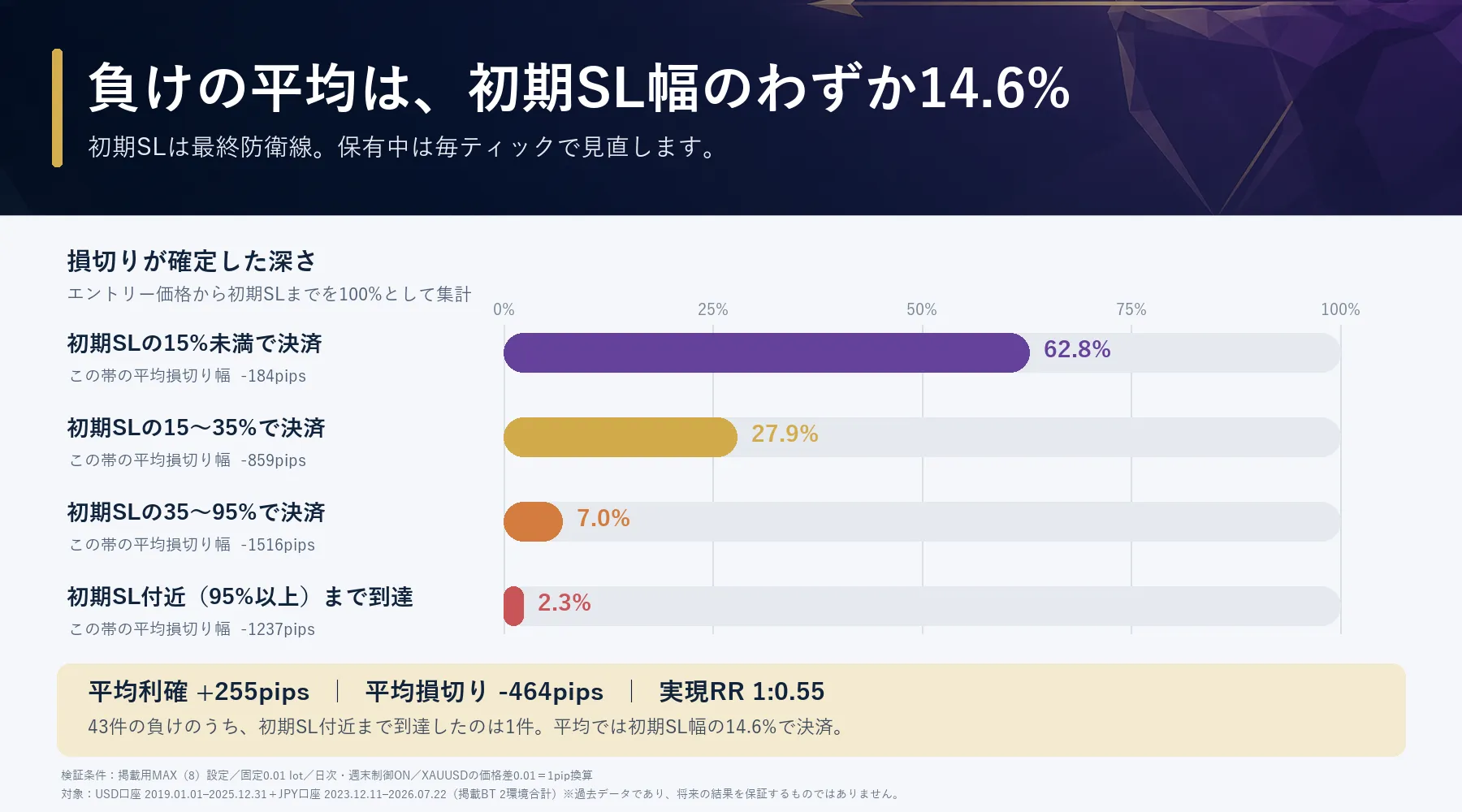The width and height of the screenshot is (1462, 812).
Task: Click the 平均損切り -464pips stat
Action: tap(484, 692)
